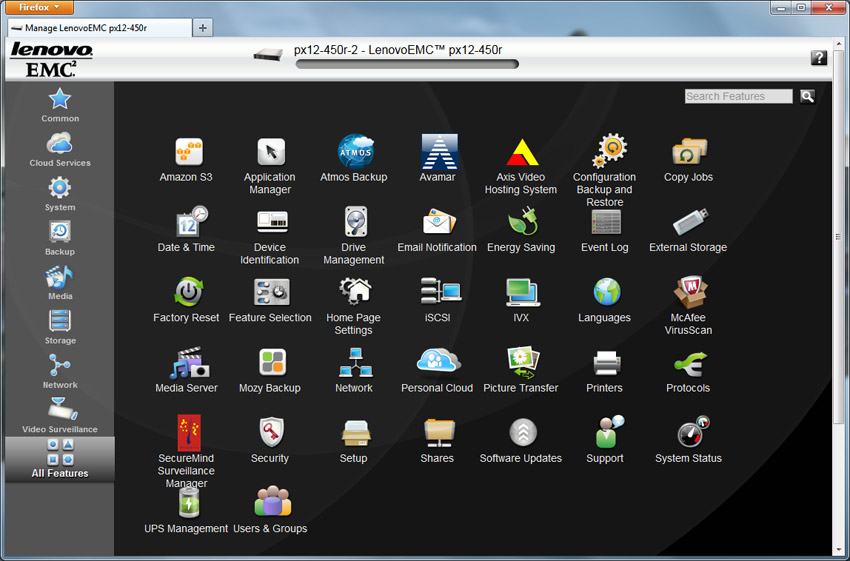Screen dimensions: 850x561
Task: Select the Network category in sidebar
Action: pyautogui.click(x=60, y=372)
